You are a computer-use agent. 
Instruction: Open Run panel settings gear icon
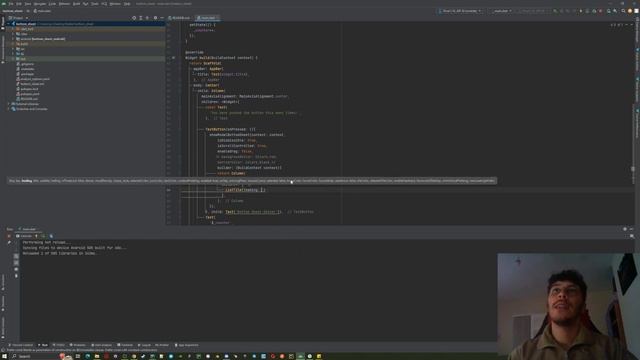625,229
